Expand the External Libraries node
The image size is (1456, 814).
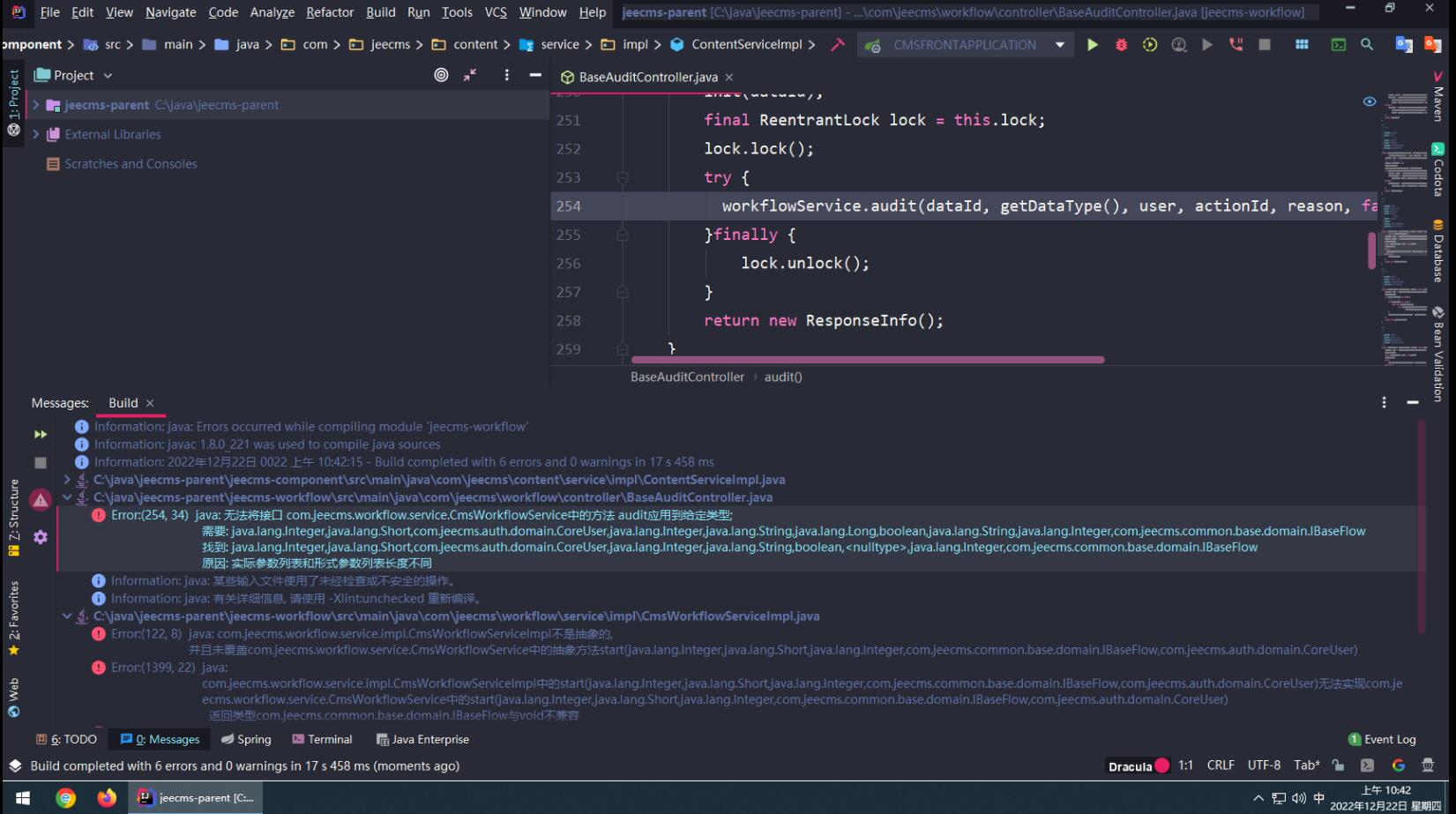click(x=36, y=135)
